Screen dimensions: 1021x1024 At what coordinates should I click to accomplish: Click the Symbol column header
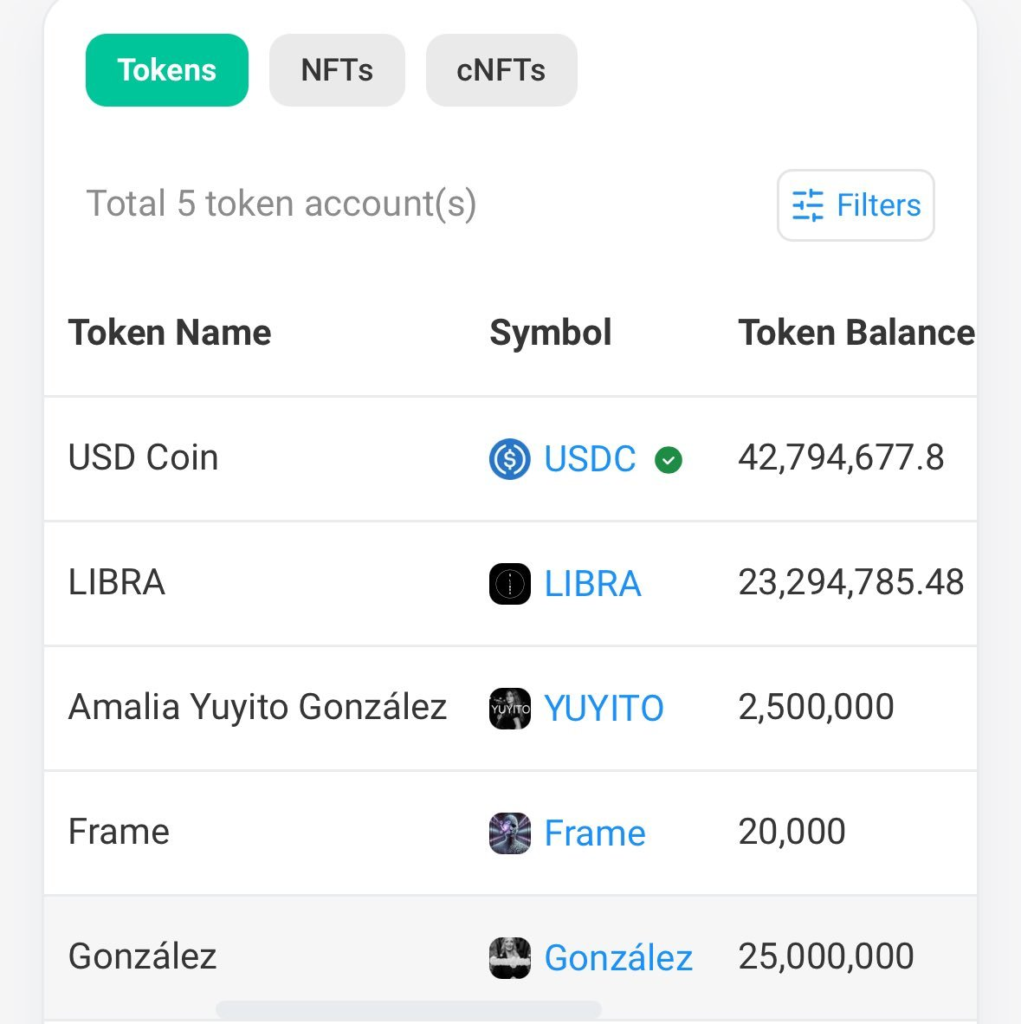point(550,333)
